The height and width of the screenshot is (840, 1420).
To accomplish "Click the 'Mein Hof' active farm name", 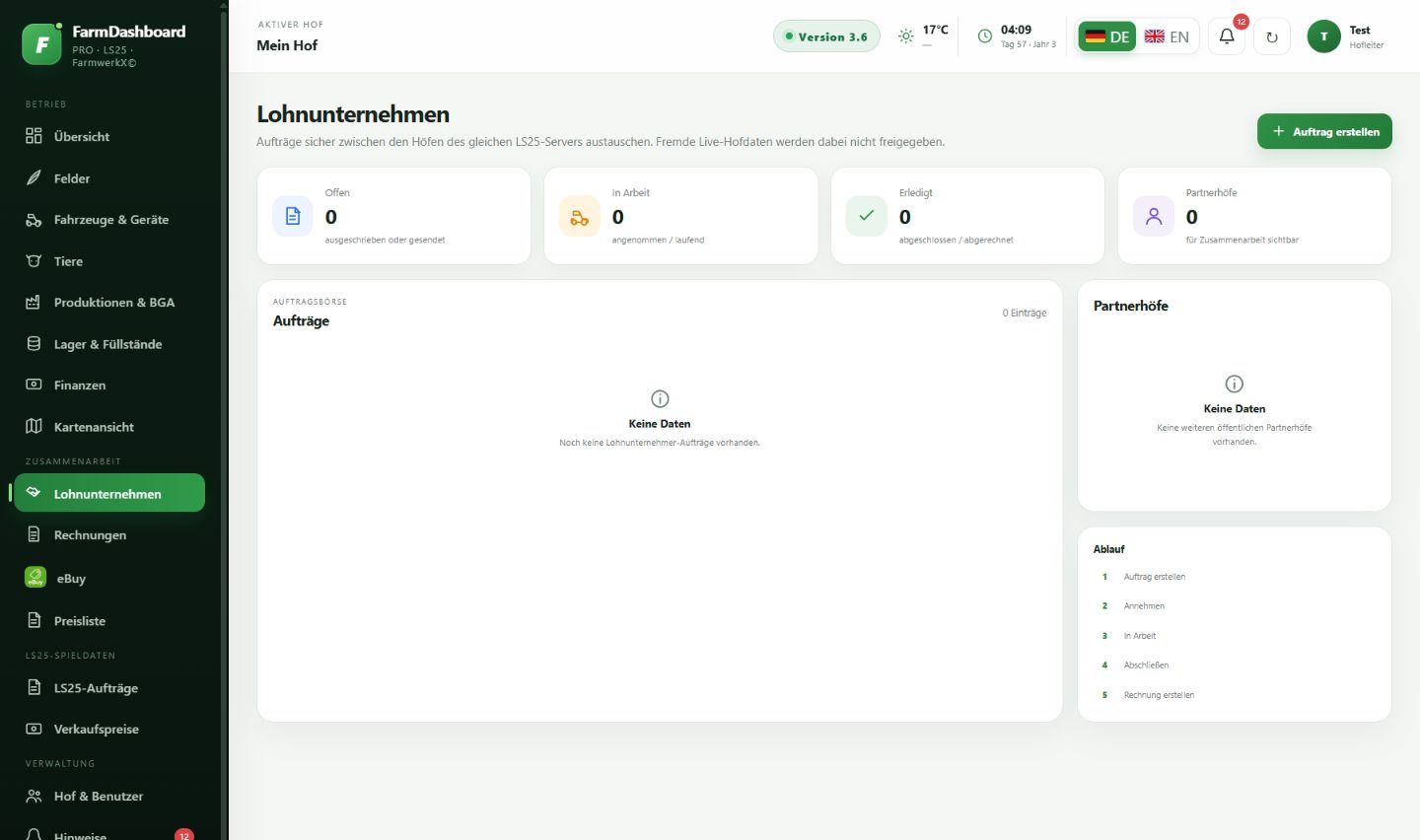I will tap(287, 45).
